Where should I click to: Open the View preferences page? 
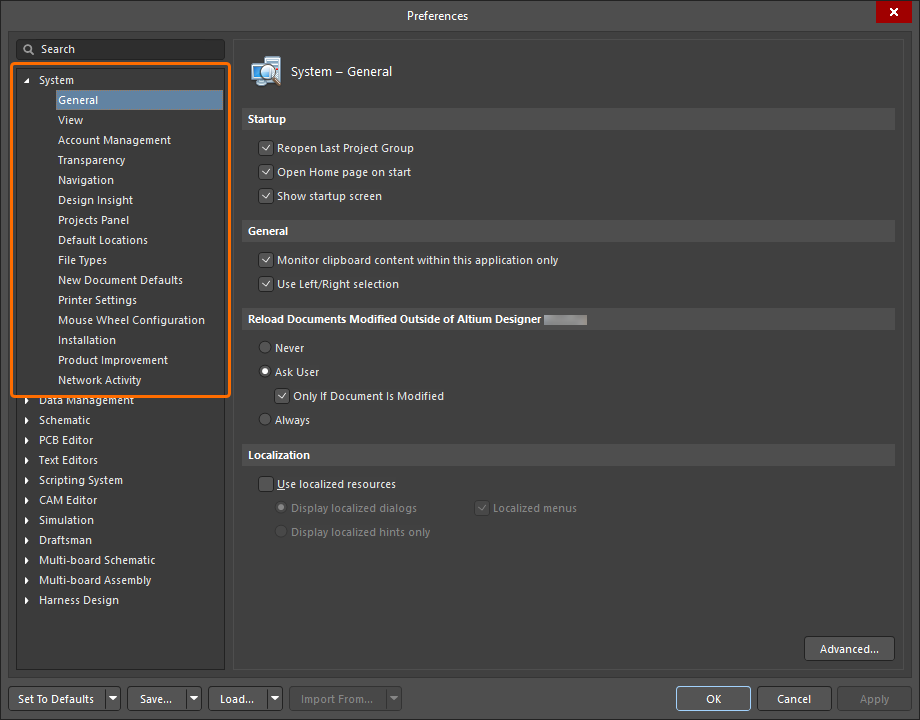pyautogui.click(x=70, y=120)
